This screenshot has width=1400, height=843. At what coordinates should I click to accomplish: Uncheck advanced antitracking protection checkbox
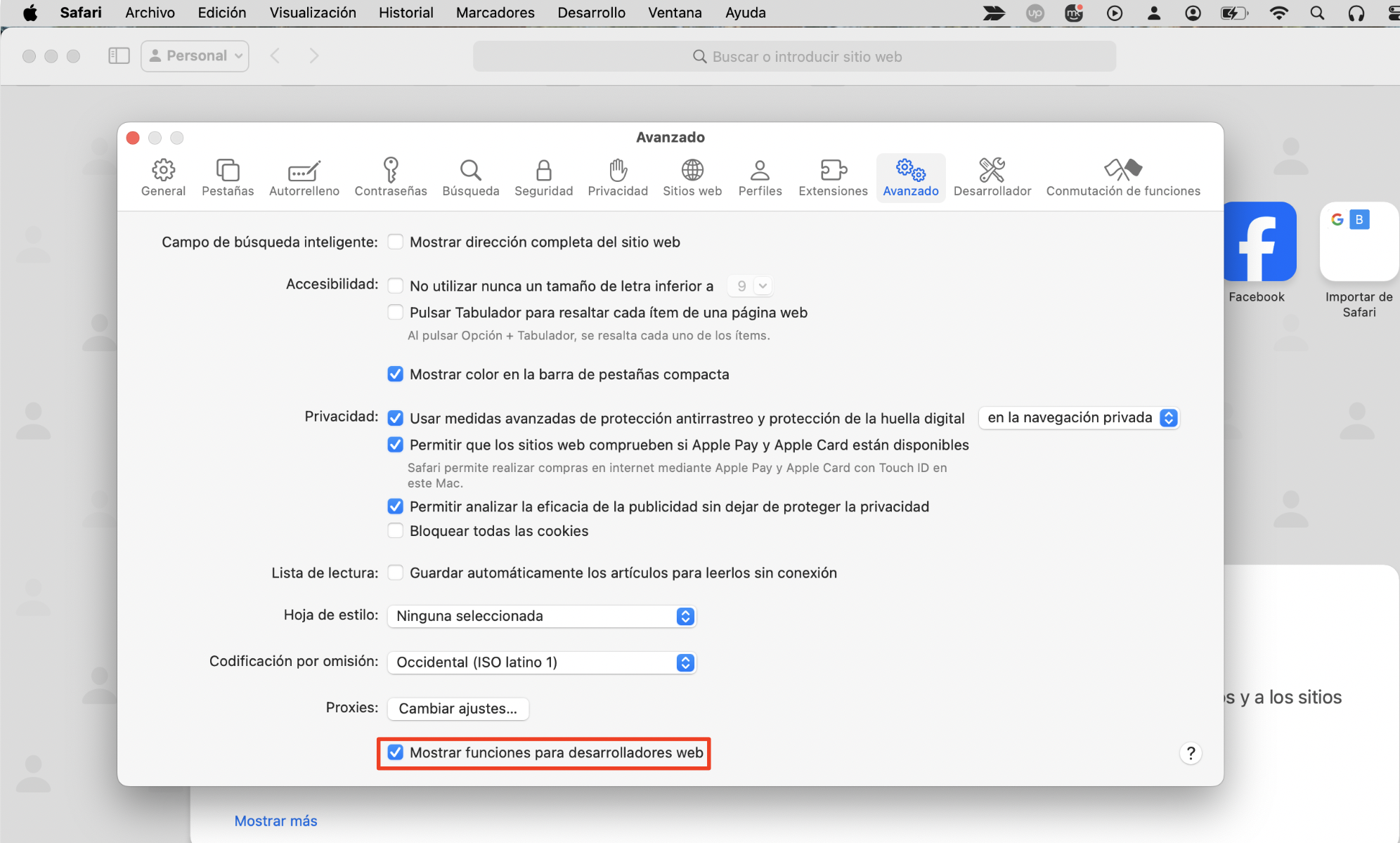pyautogui.click(x=396, y=418)
